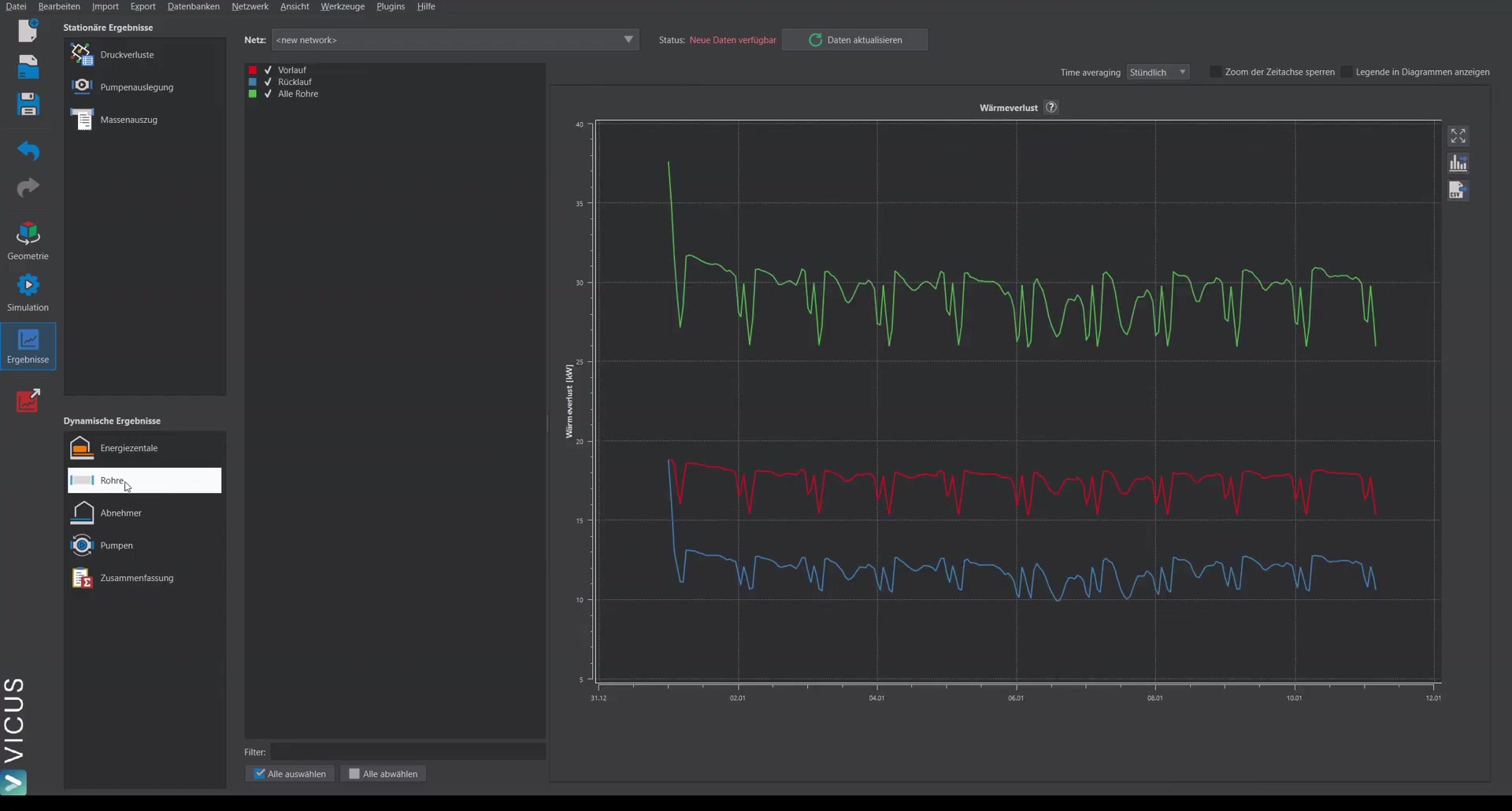This screenshot has width=1512, height=811.
Task: Click Alle abwählen button
Action: pos(384,774)
